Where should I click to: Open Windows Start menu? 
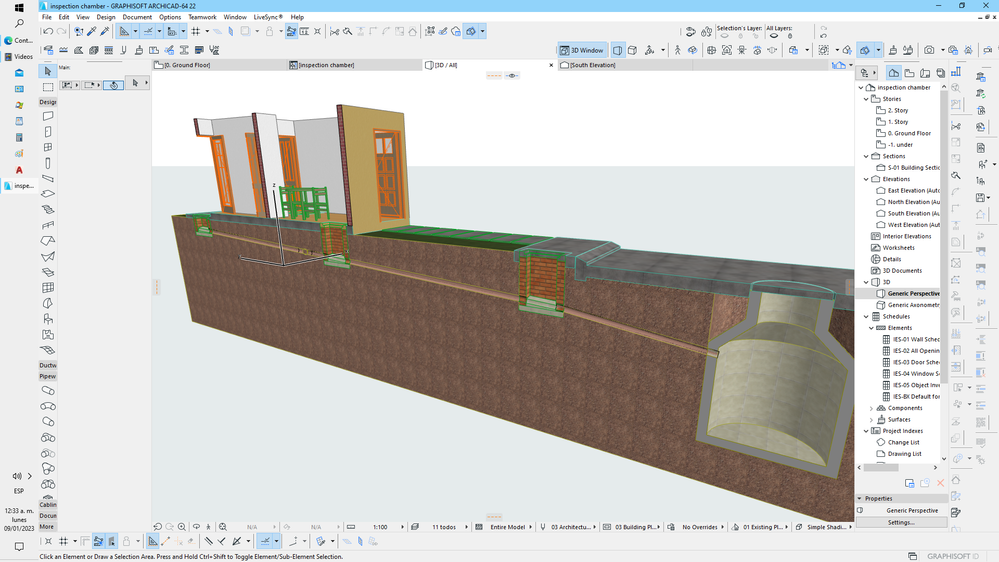pyautogui.click(x=19, y=7)
